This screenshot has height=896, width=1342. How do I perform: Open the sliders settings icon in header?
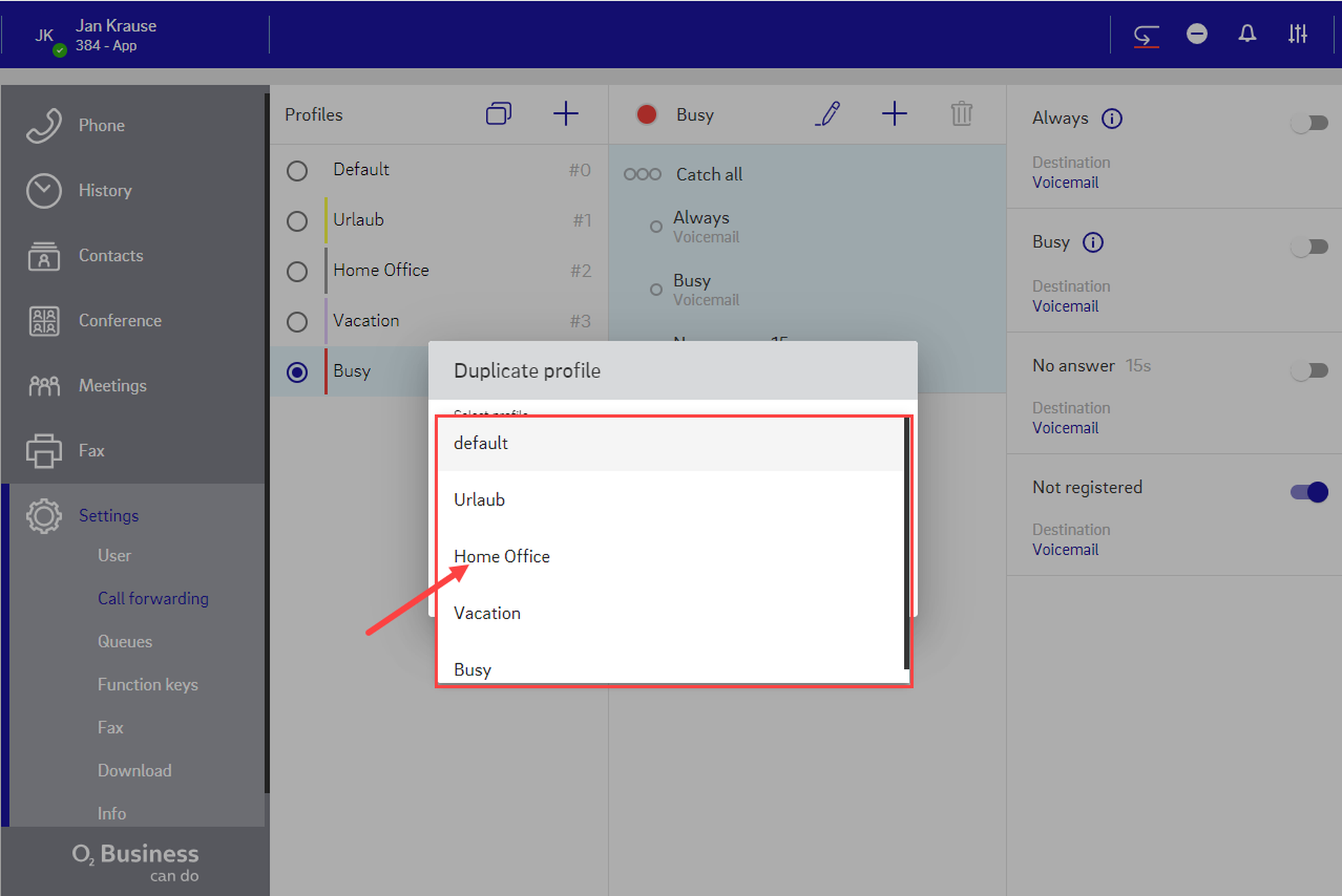(x=1297, y=34)
